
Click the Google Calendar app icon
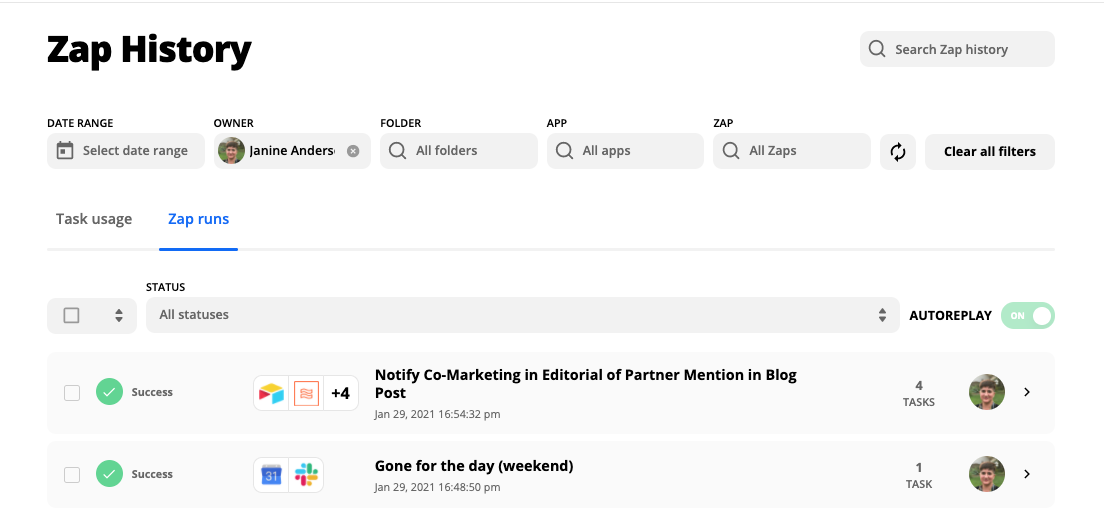coord(272,475)
